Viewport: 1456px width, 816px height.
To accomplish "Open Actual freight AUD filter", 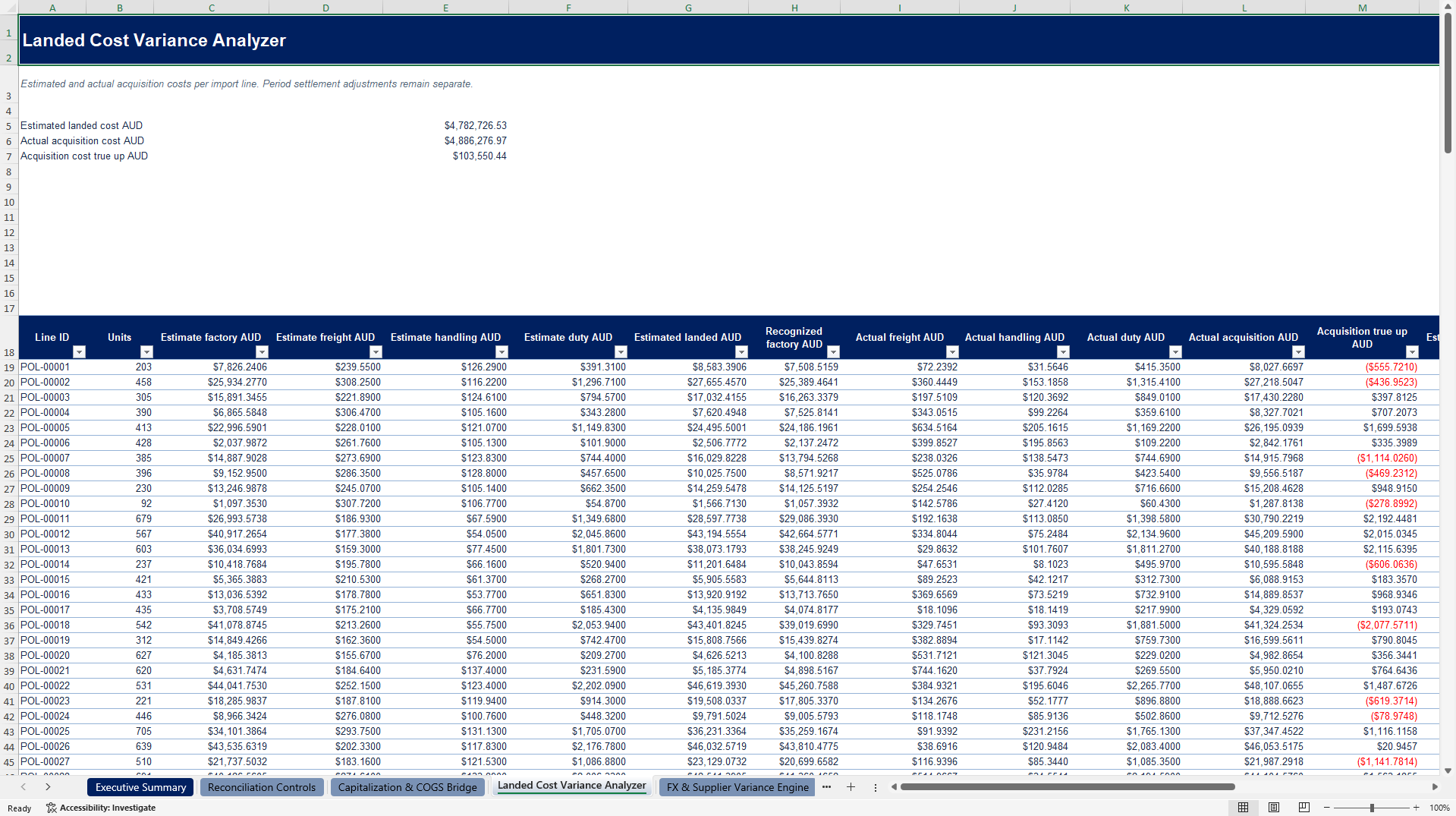I will click(952, 352).
